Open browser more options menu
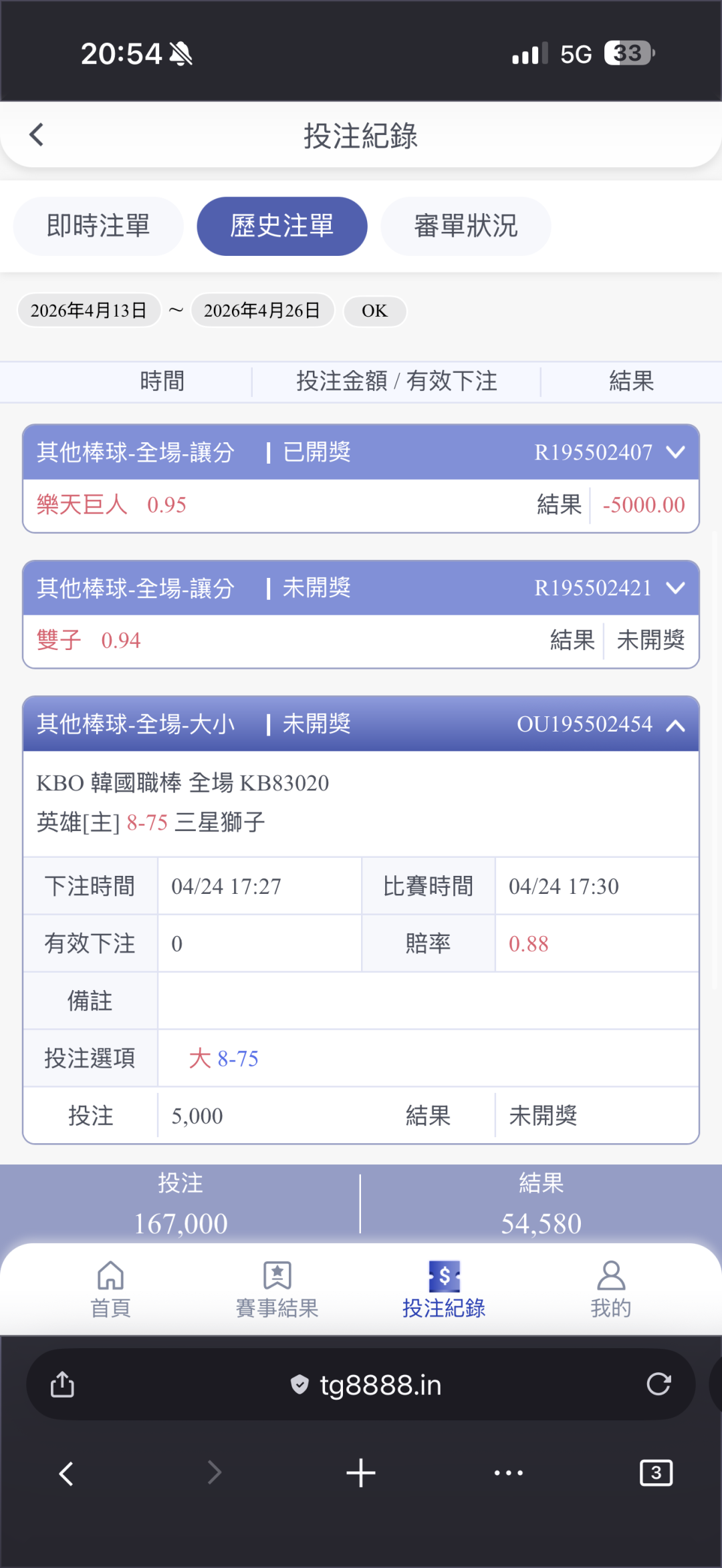722x1568 pixels. coord(508,1472)
